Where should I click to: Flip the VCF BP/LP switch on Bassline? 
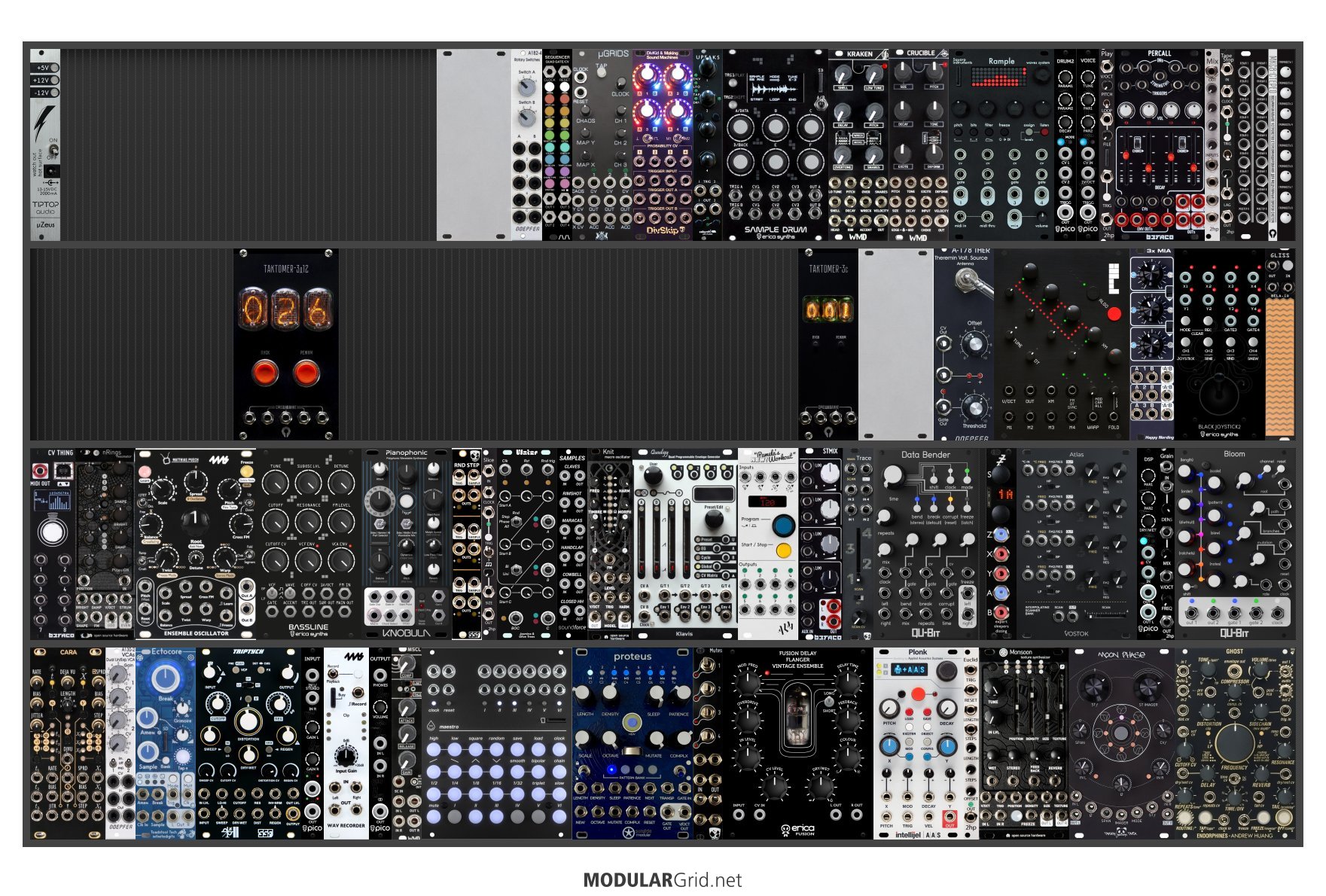click(x=273, y=593)
